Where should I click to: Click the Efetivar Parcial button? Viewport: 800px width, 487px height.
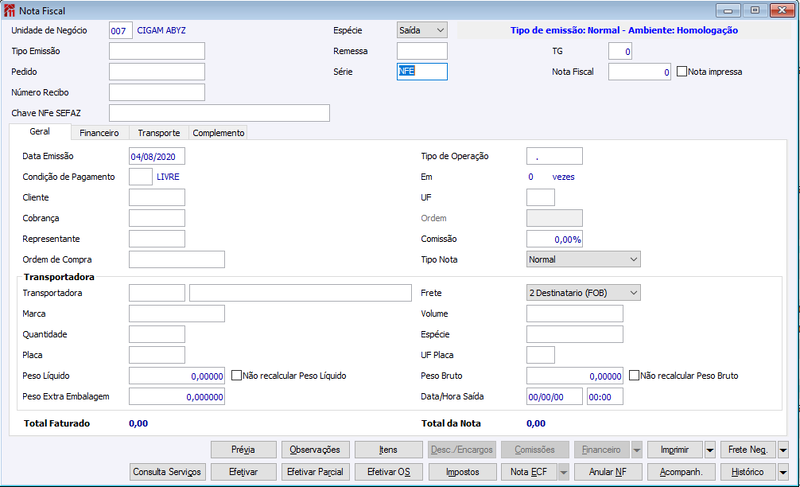pyautogui.click(x=315, y=472)
